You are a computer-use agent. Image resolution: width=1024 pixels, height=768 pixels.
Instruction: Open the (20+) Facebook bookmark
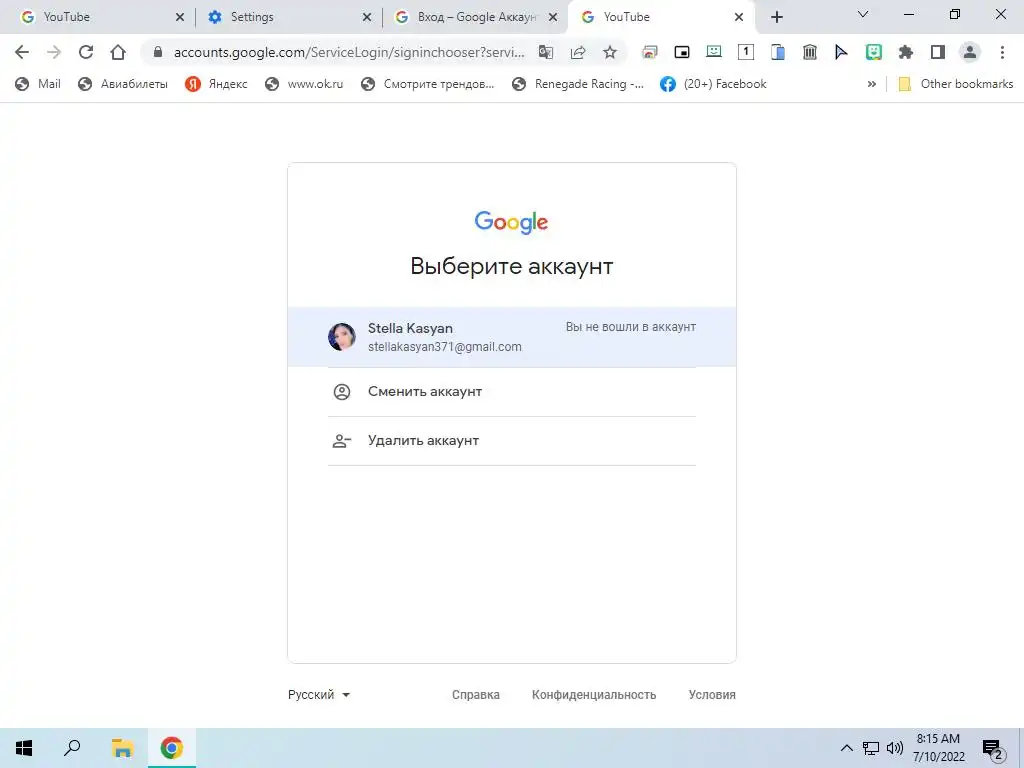713,84
